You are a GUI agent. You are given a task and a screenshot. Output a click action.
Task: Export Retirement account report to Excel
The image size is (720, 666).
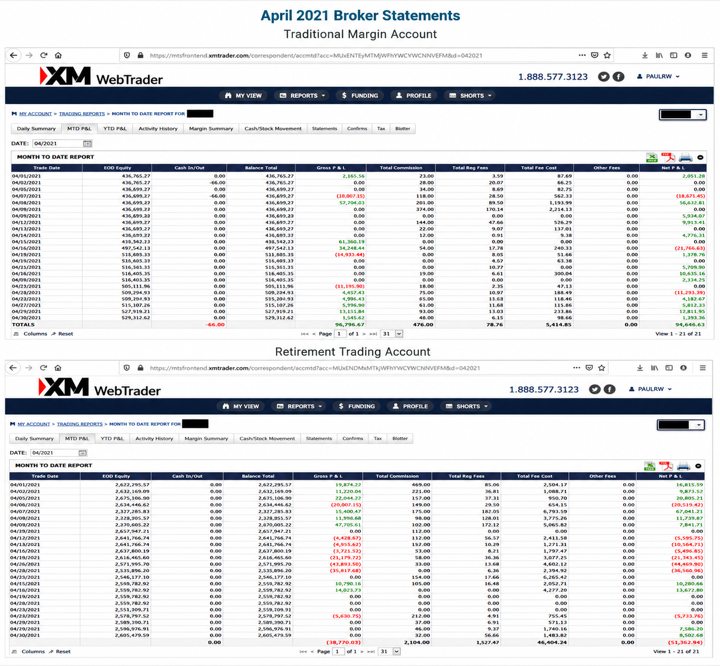pyautogui.click(x=649, y=466)
